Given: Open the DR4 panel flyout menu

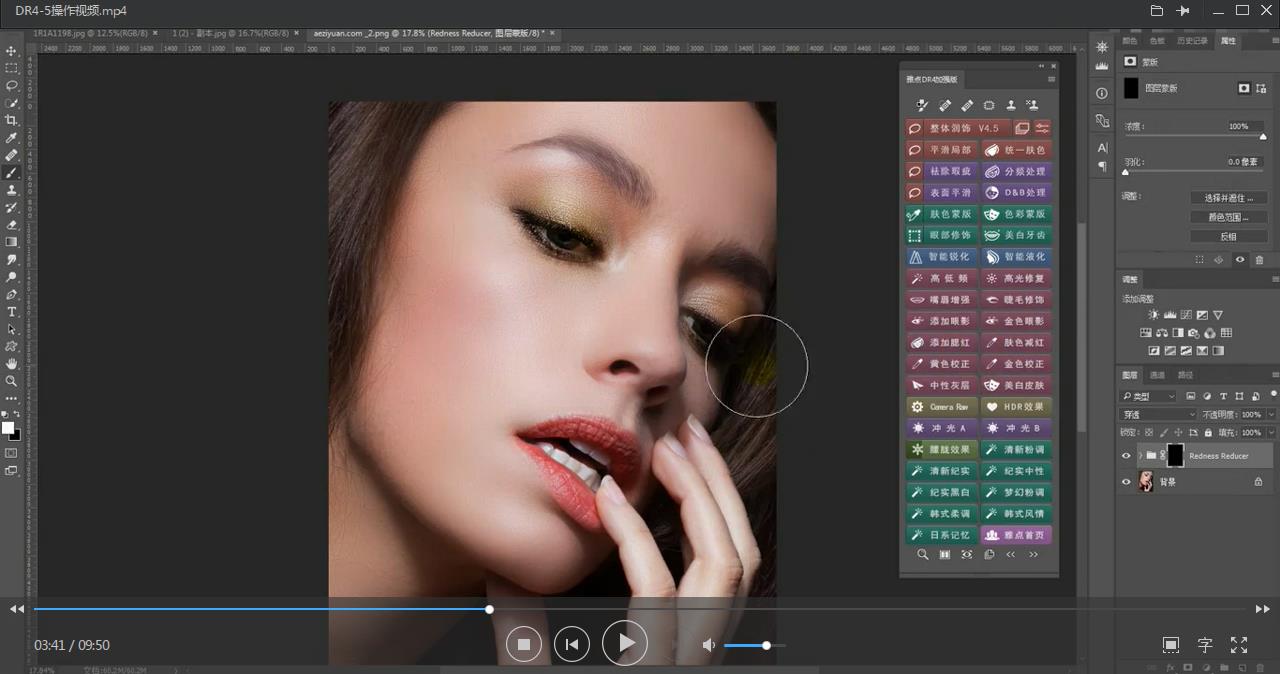Looking at the screenshot, I should 1051,79.
